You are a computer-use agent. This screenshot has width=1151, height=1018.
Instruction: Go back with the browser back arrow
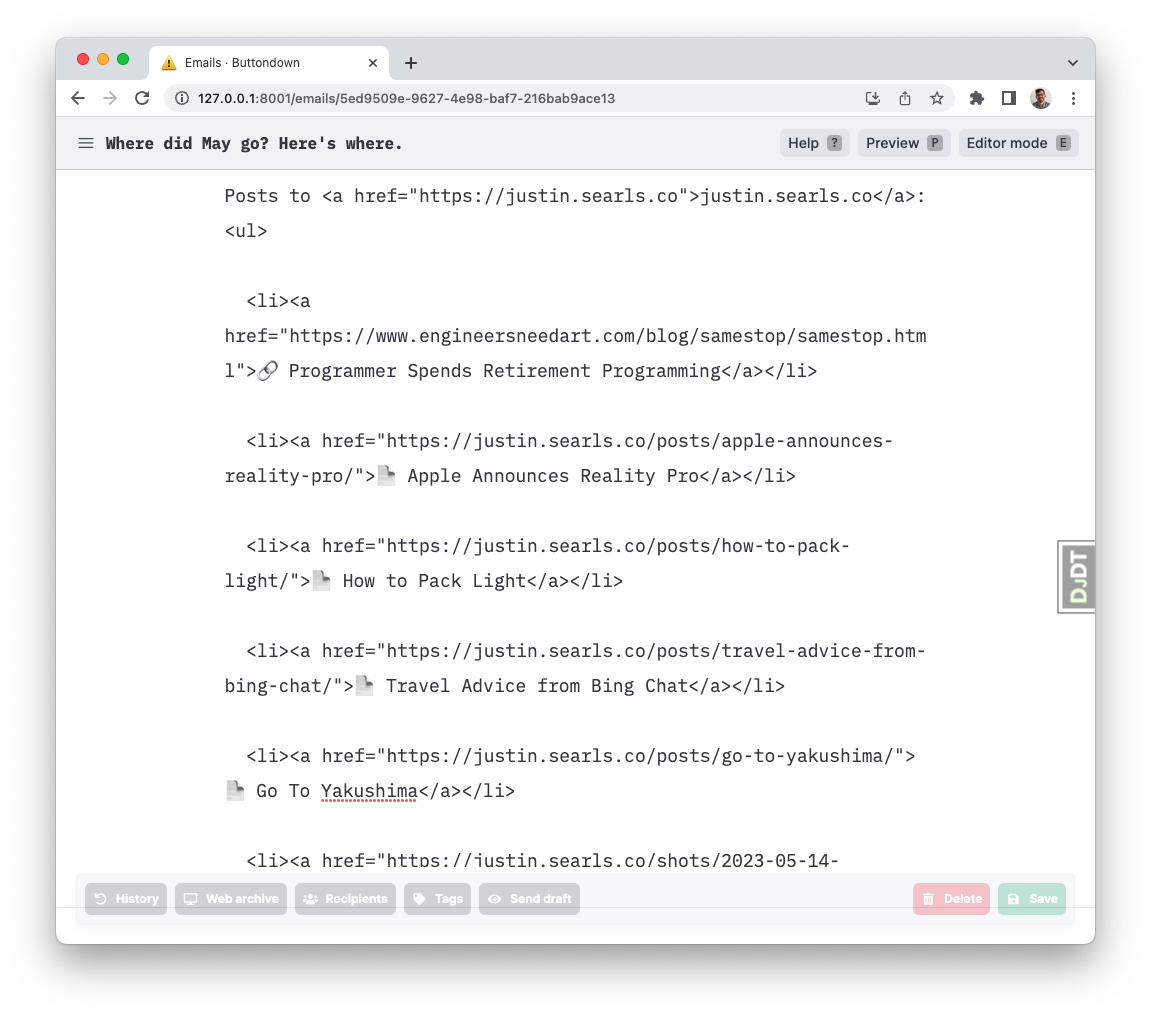pos(78,98)
